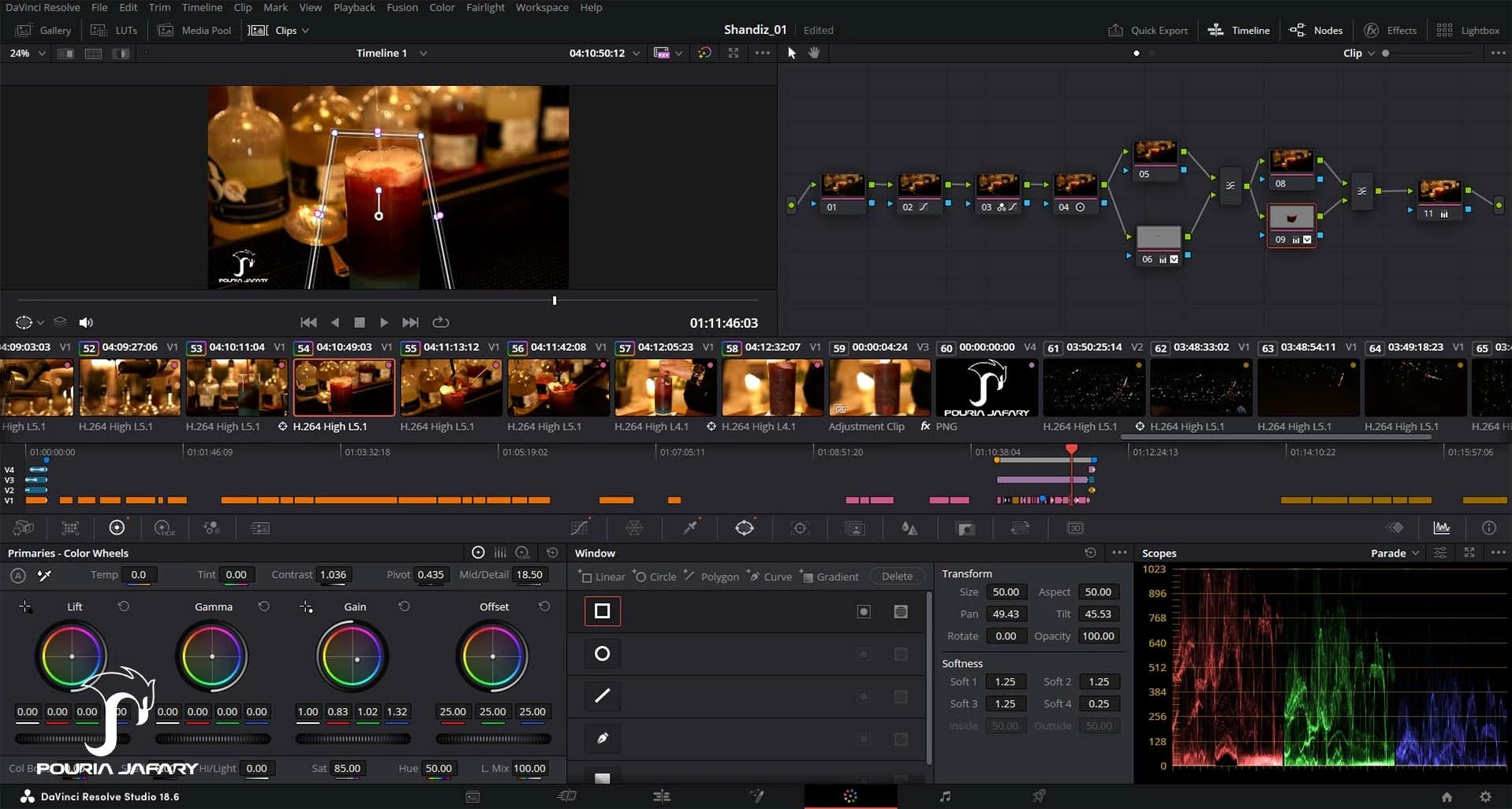The image size is (1512, 809).
Task: Pick black point with Lift crosshair
Action: (x=25, y=606)
